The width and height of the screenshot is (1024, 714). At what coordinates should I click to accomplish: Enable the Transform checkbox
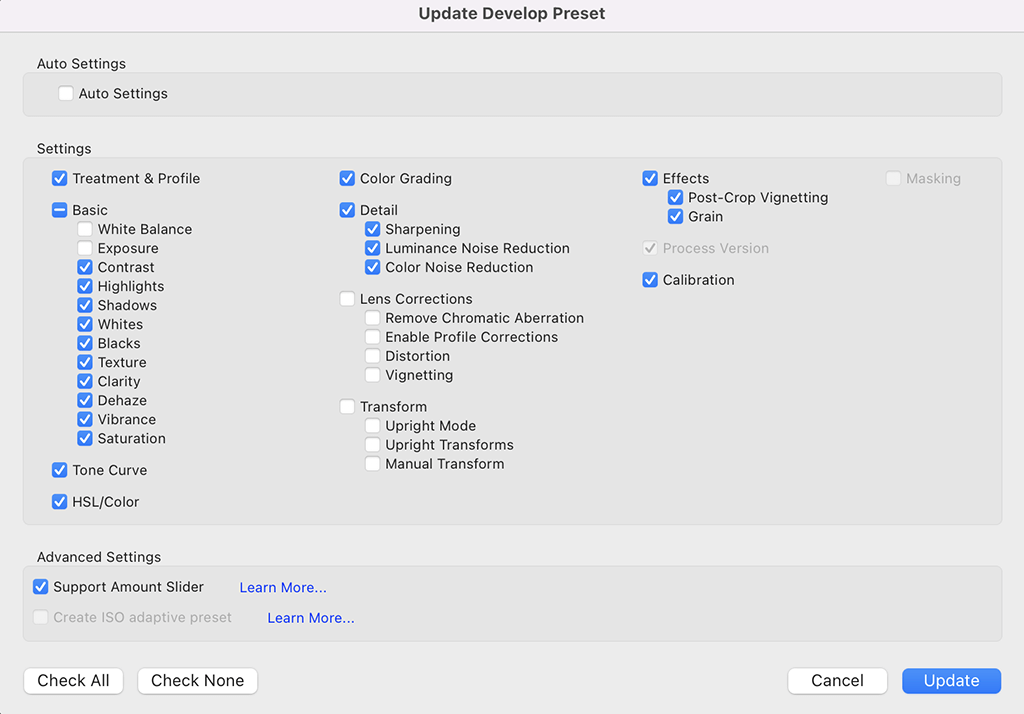tap(346, 406)
